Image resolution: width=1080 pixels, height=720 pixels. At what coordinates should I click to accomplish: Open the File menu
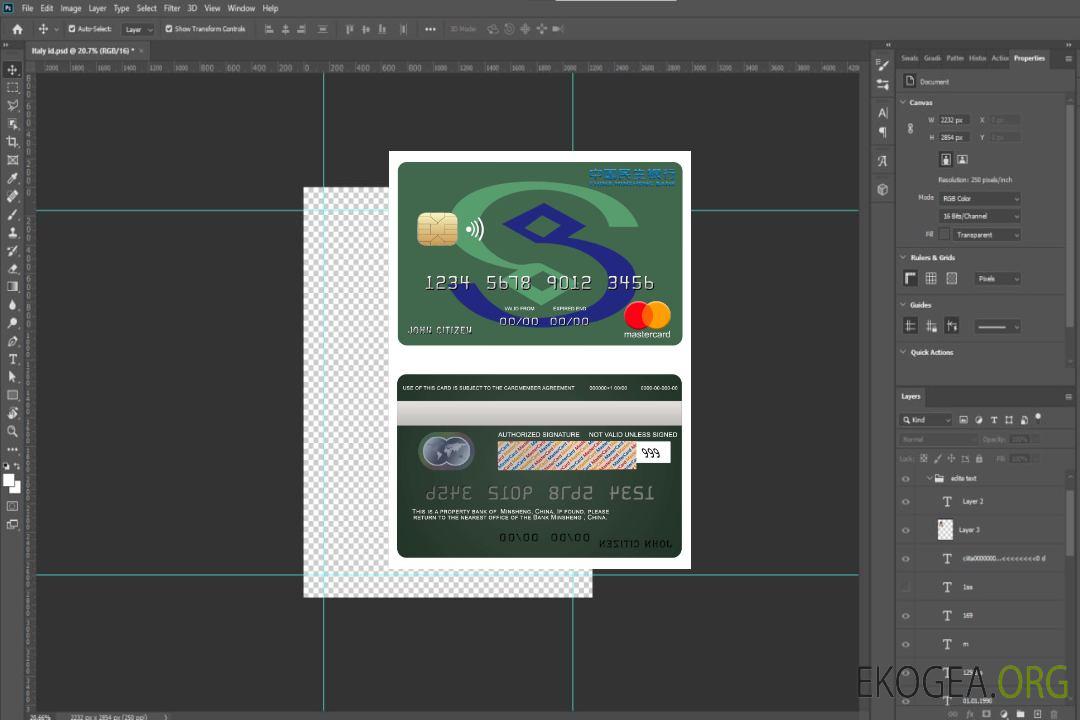coord(27,8)
